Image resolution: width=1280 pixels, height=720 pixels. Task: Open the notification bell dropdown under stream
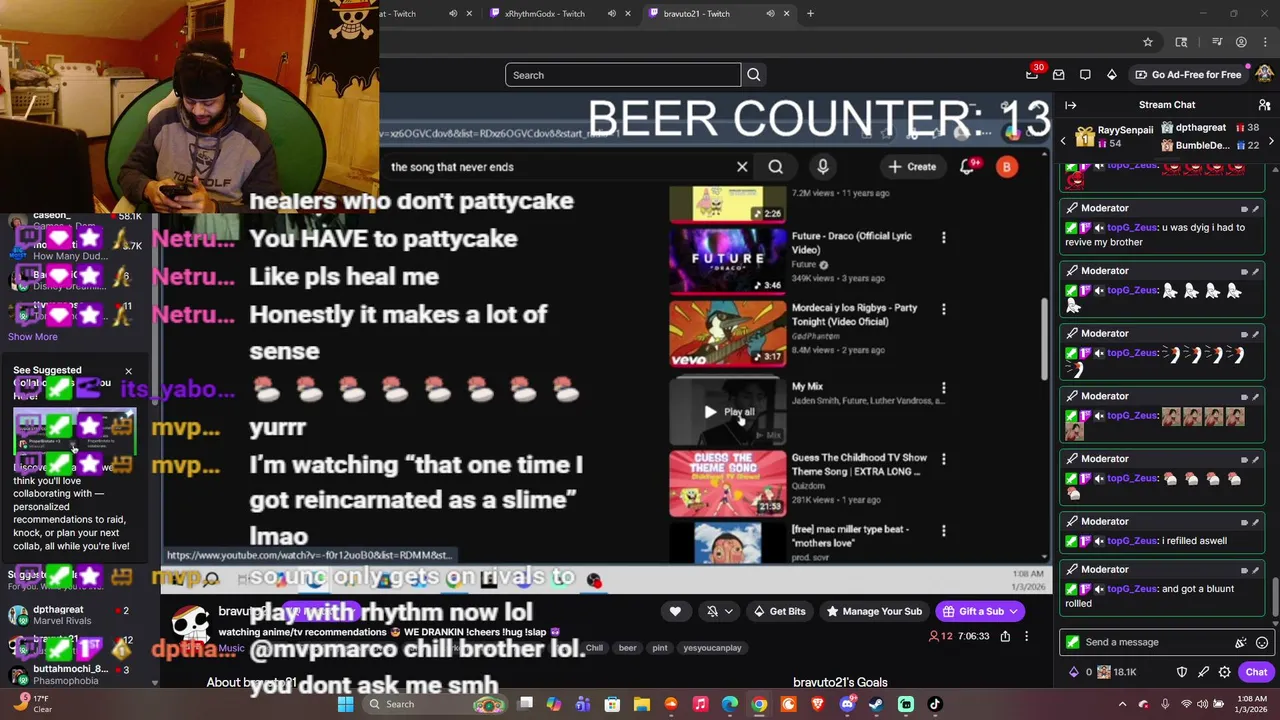click(x=719, y=611)
